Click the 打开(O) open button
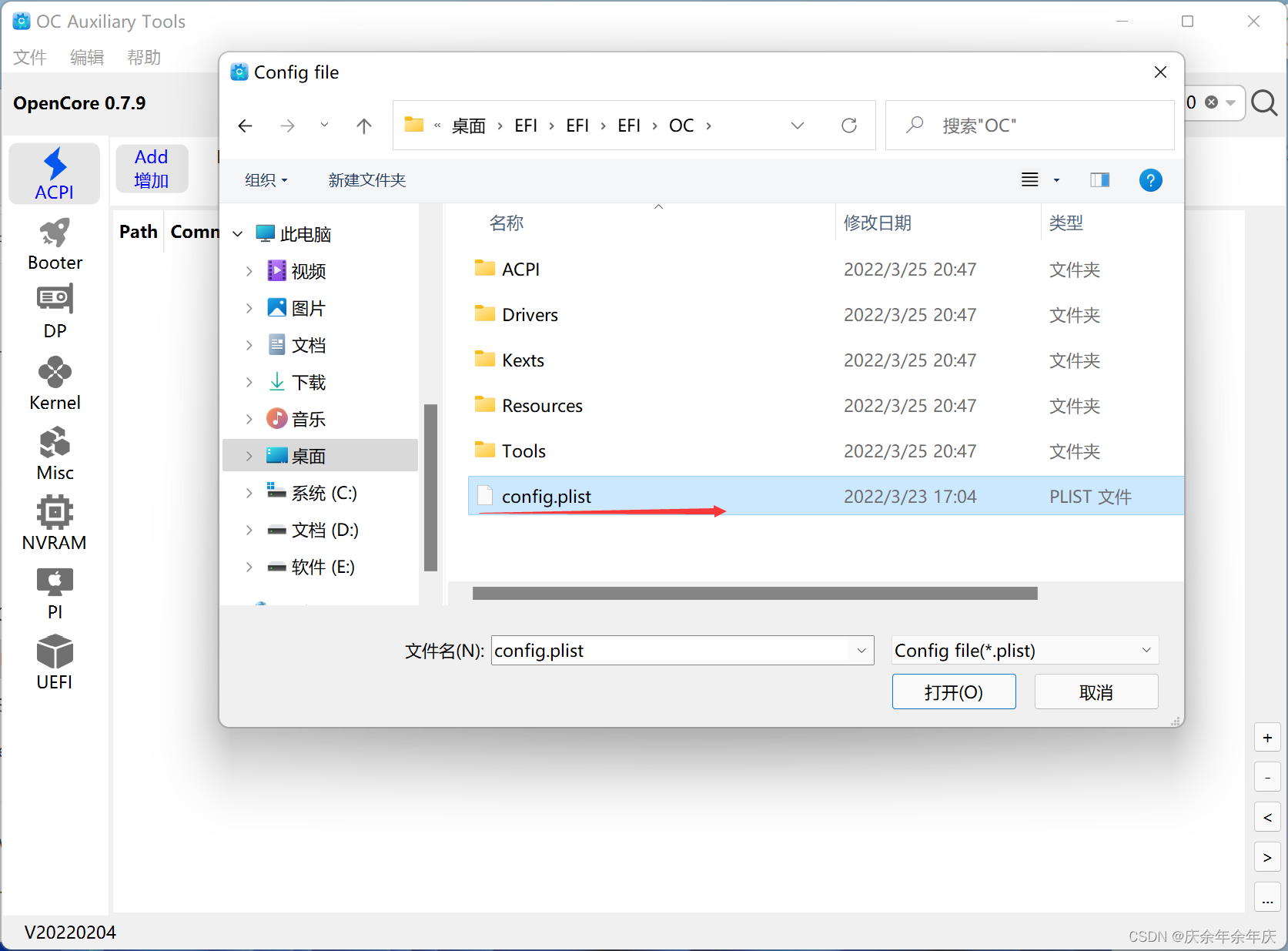 click(954, 692)
